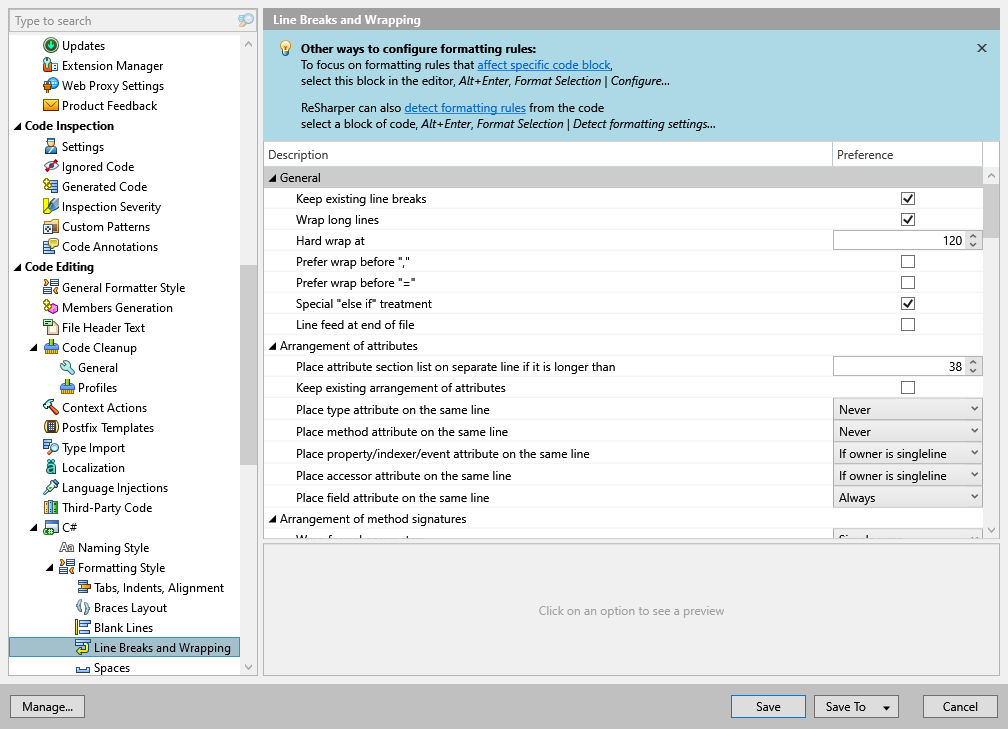Viewport: 1008px width, 729px height.
Task: Click the Updates icon in tree
Action: pyautogui.click(x=51, y=46)
